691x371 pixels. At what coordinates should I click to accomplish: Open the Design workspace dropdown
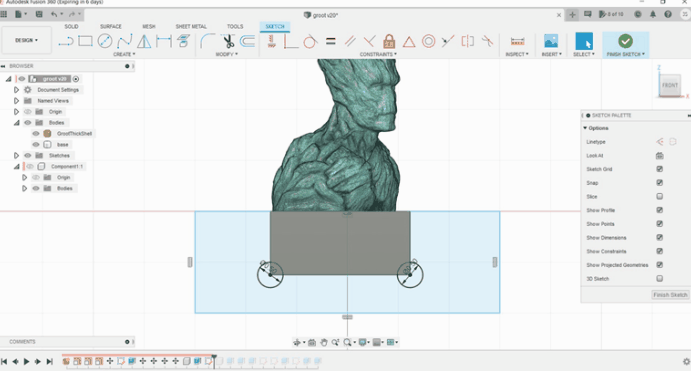coord(26,40)
